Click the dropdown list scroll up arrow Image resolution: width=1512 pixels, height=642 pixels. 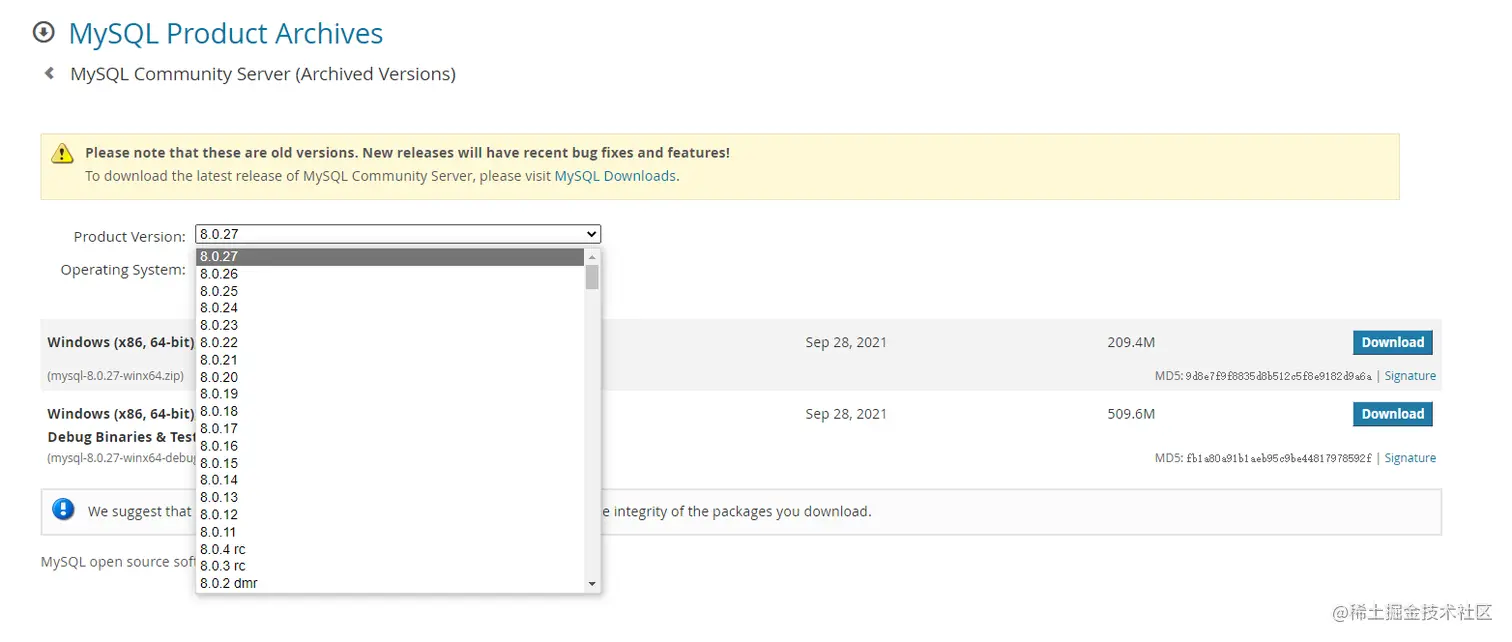[592, 257]
